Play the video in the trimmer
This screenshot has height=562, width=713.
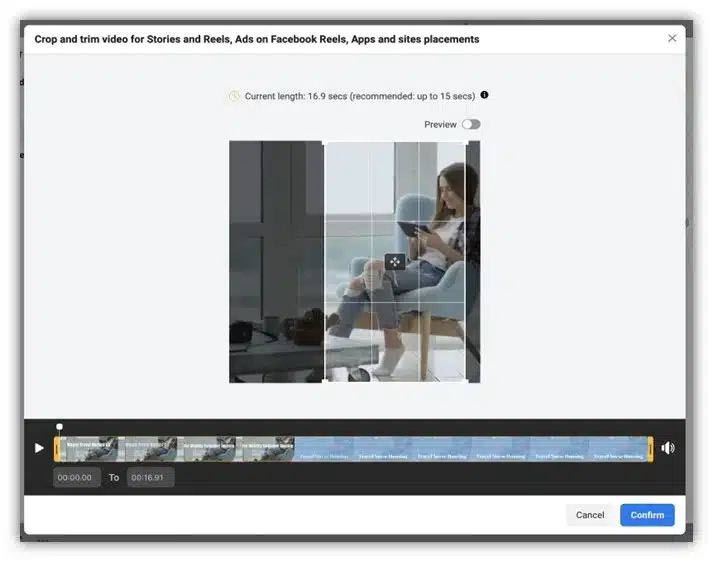click(39, 448)
